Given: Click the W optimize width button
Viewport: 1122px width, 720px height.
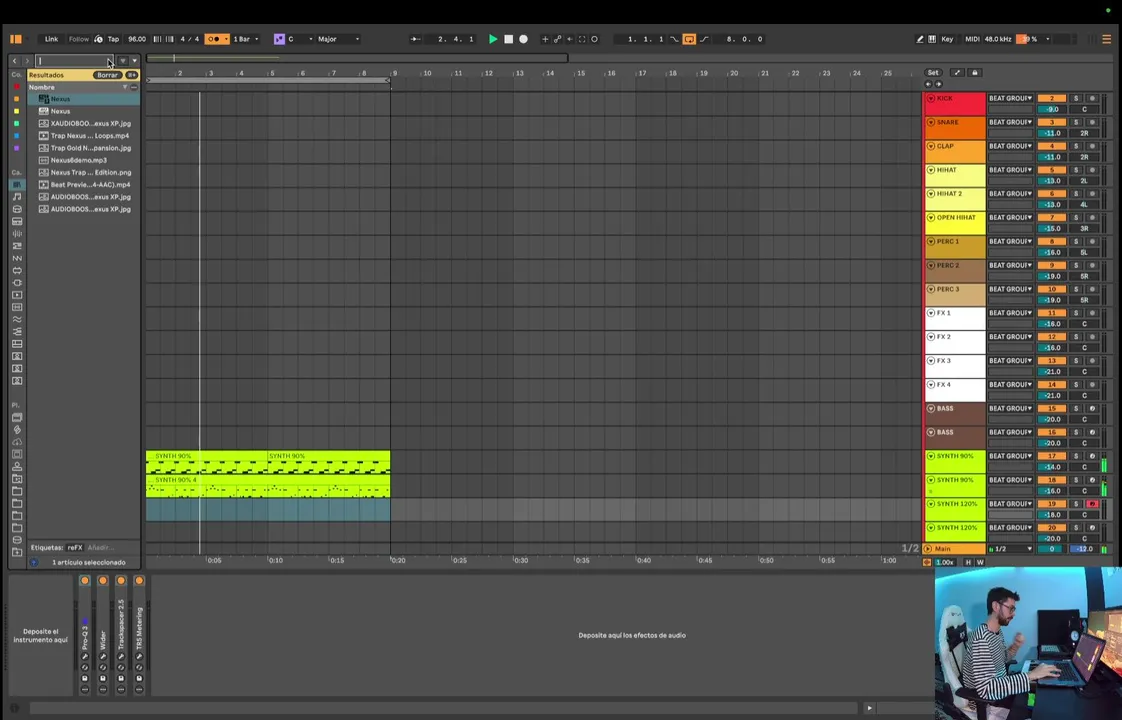Looking at the screenshot, I should coord(980,563).
